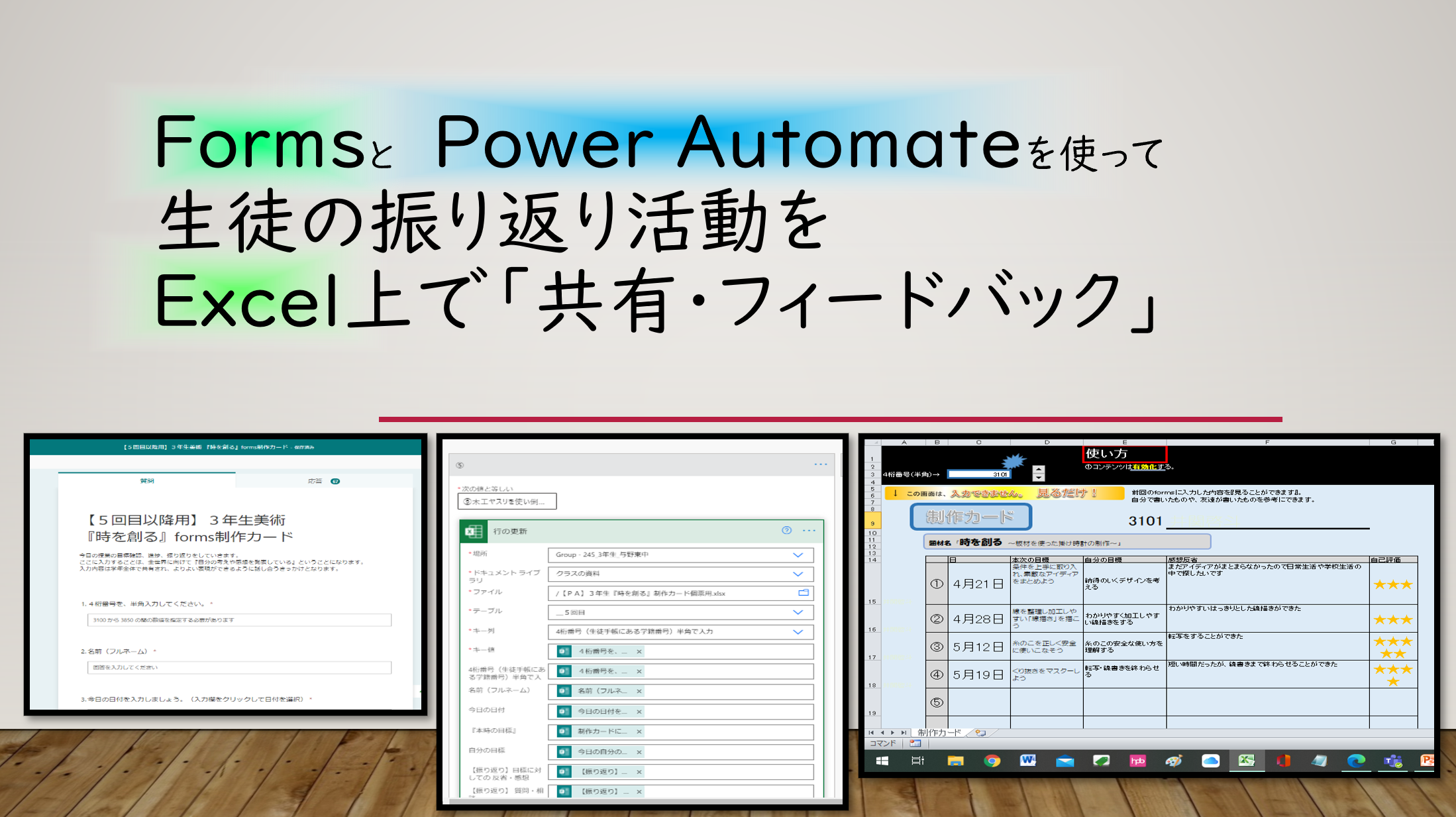Expand the 場所 dropdown in 行の更新
This screenshot has width=1456, height=817.
pyautogui.click(x=798, y=555)
